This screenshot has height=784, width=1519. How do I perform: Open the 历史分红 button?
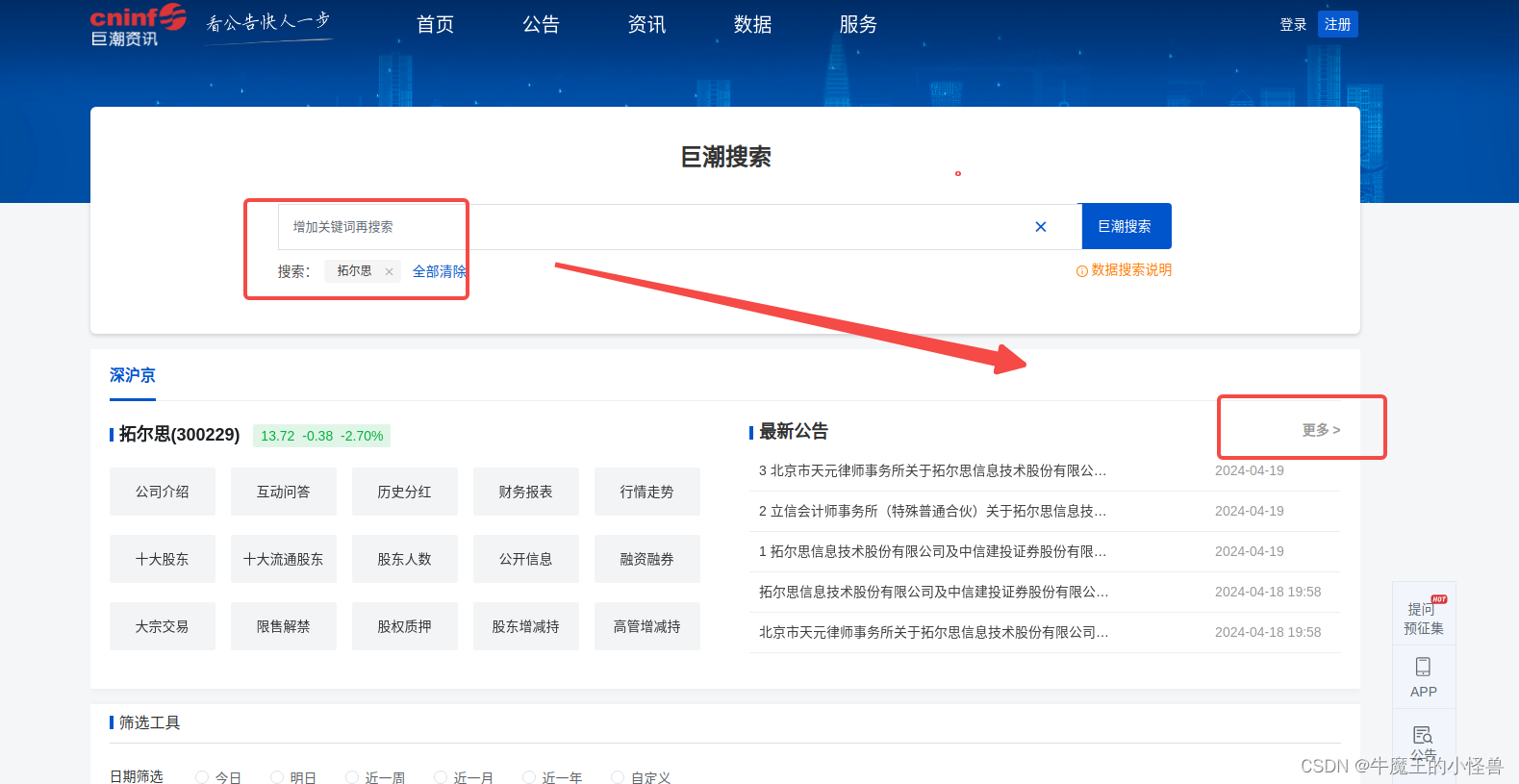405,492
